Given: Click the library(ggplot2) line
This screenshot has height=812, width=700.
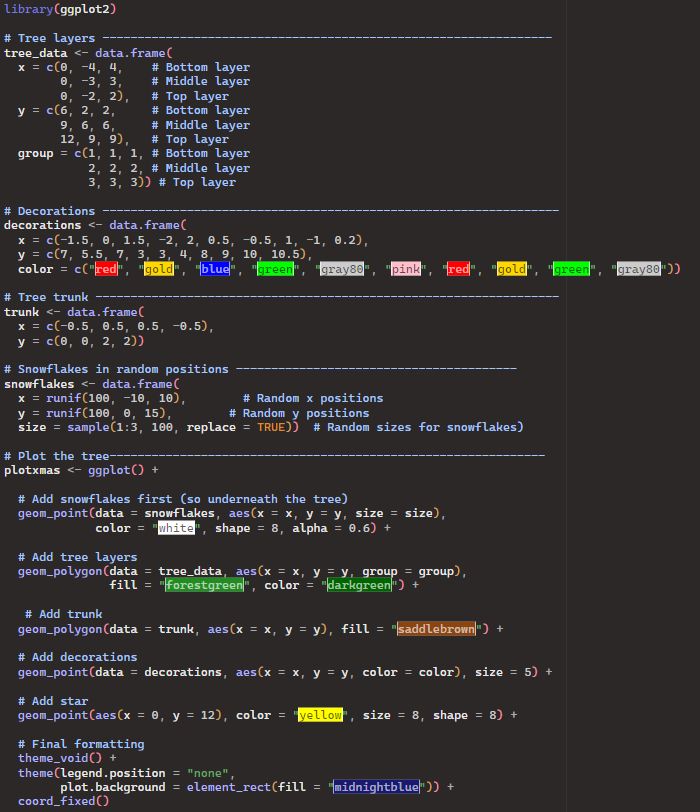Looking at the screenshot, I should point(60,9).
